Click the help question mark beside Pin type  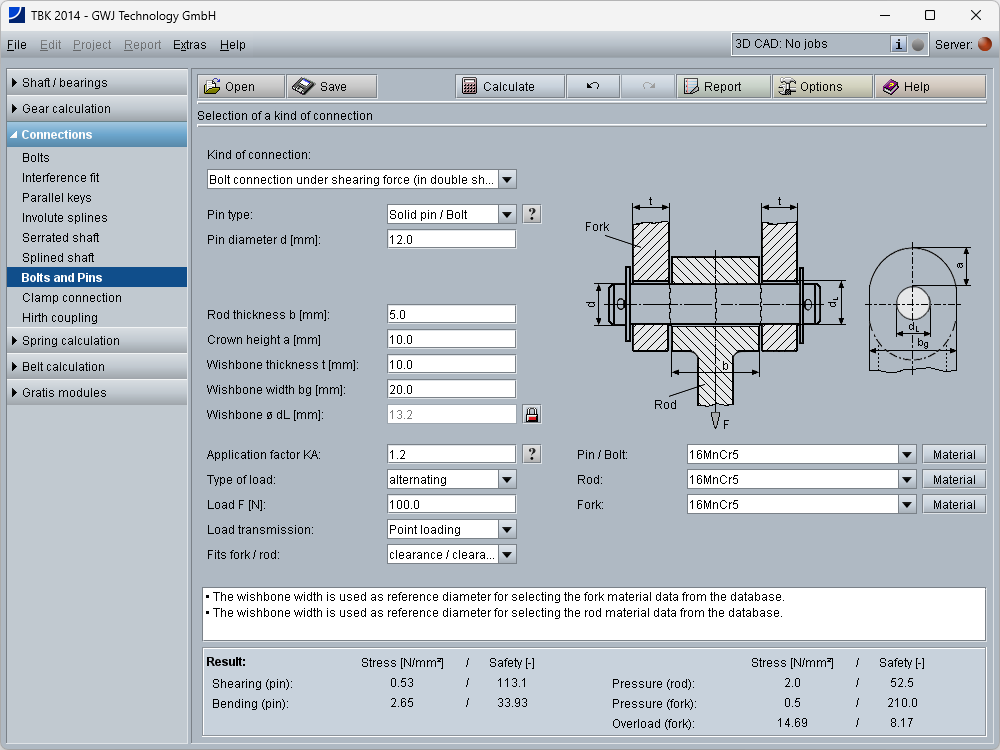click(x=531, y=214)
